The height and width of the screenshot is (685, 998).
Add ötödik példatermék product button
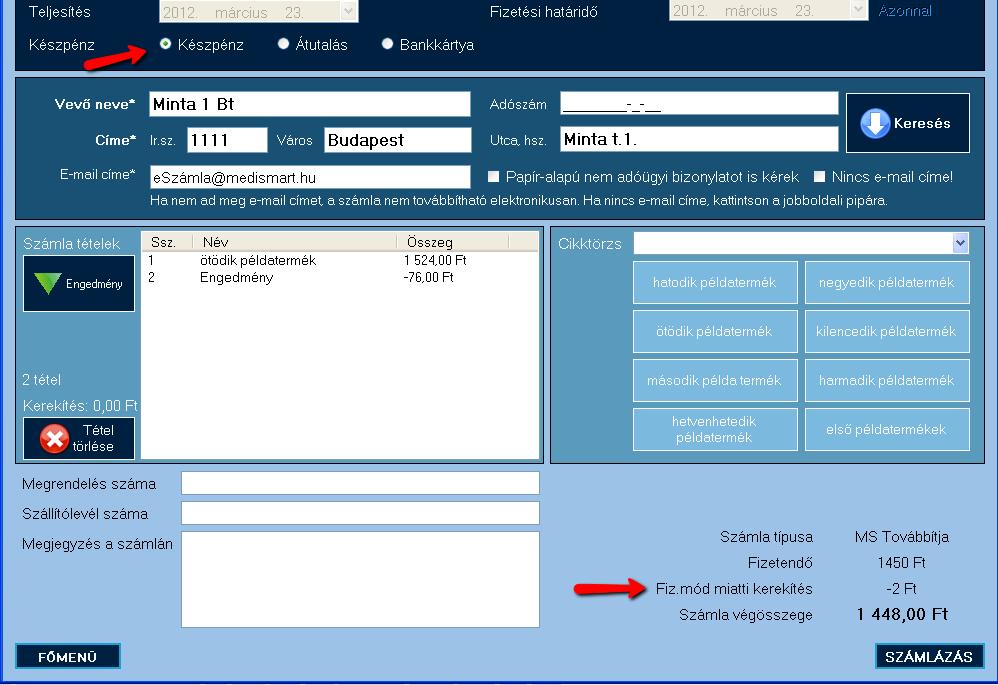pyautogui.click(x=715, y=331)
